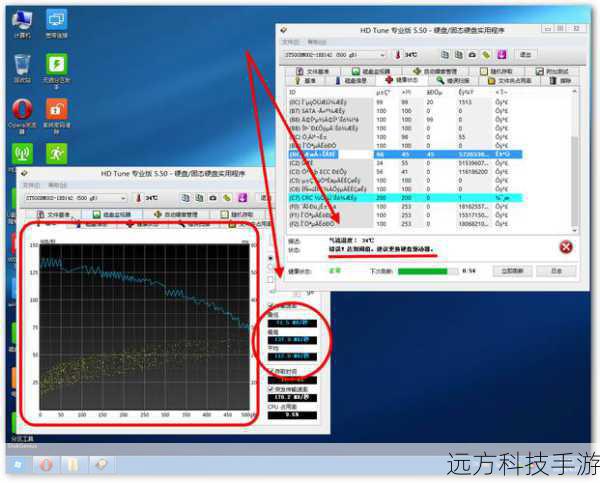Click the thermometer 34℃ indicator in the health window
This screenshot has width=600, height=483.
click(x=406, y=55)
